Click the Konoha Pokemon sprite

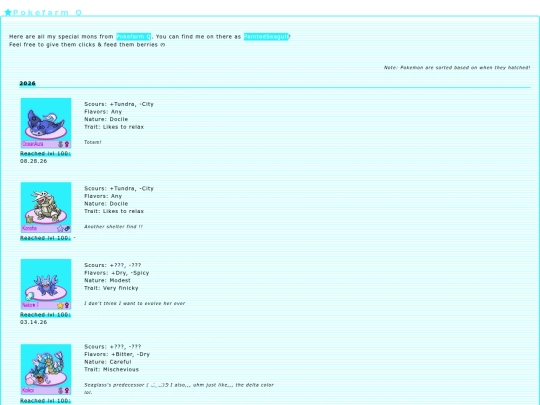click(x=46, y=205)
